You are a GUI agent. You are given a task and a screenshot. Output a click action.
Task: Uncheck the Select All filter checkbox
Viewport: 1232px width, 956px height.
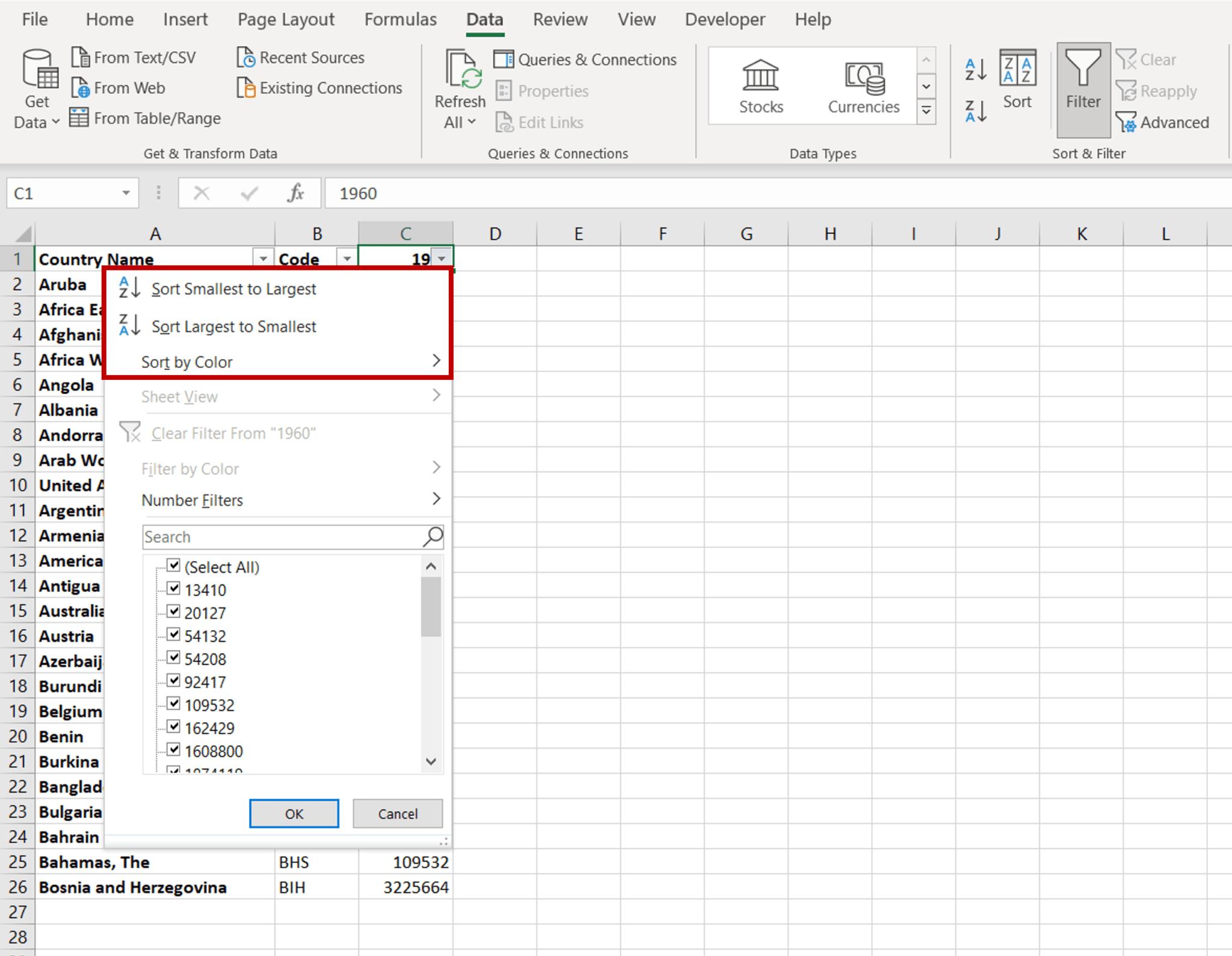click(173, 565)
